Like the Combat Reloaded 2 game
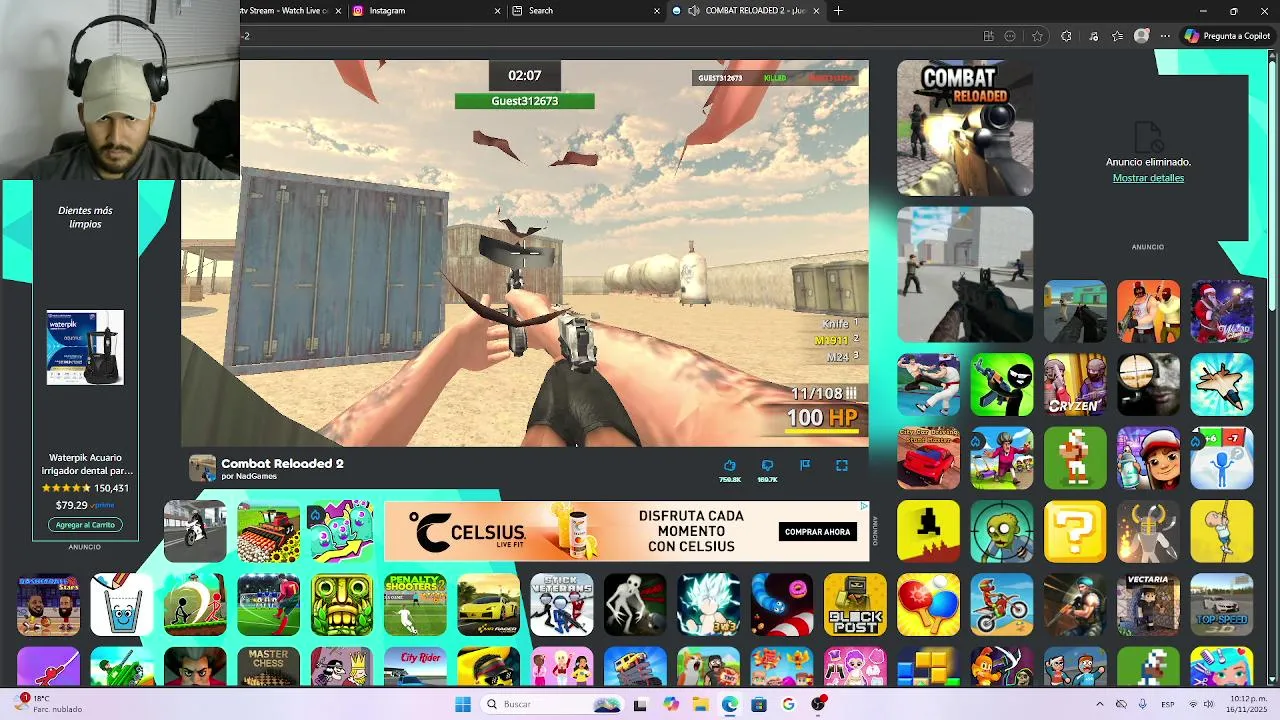 tap(729, 466)
